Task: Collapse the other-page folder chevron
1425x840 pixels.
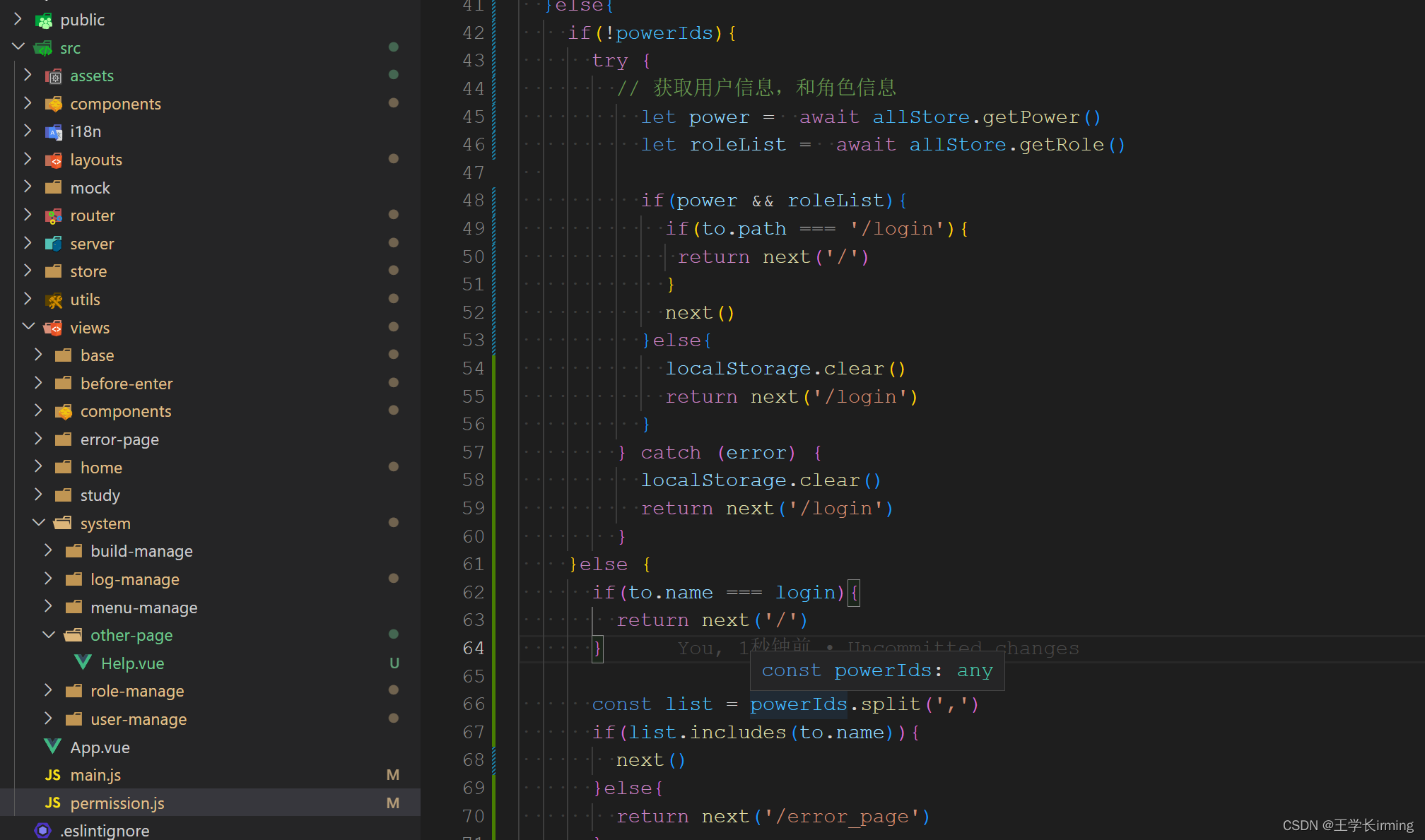Action: (49, 634)
